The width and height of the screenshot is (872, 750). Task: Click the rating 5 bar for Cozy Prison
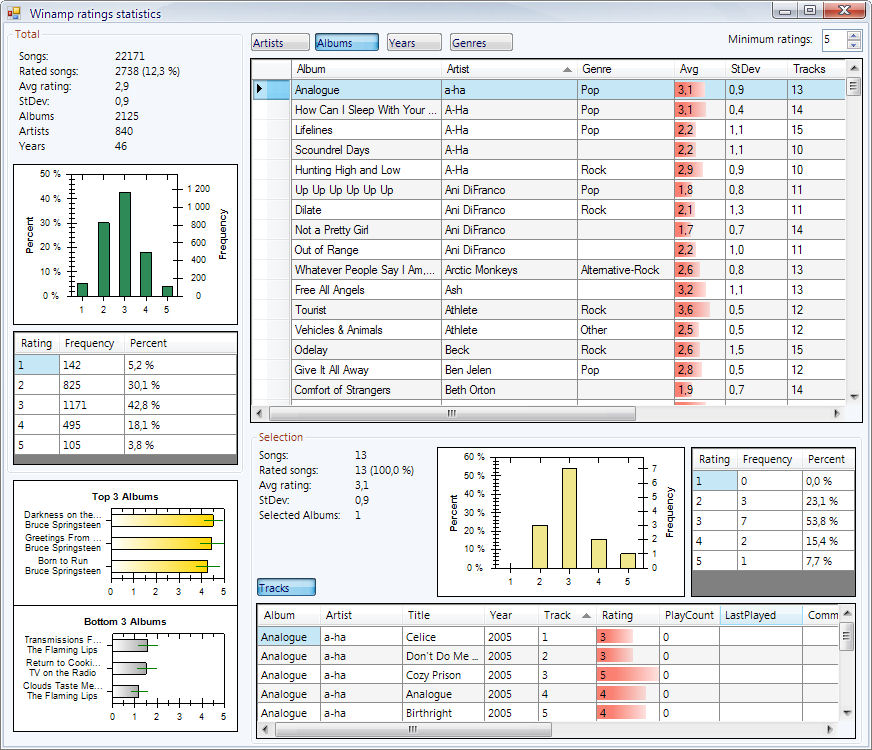[x=627, y=675]
